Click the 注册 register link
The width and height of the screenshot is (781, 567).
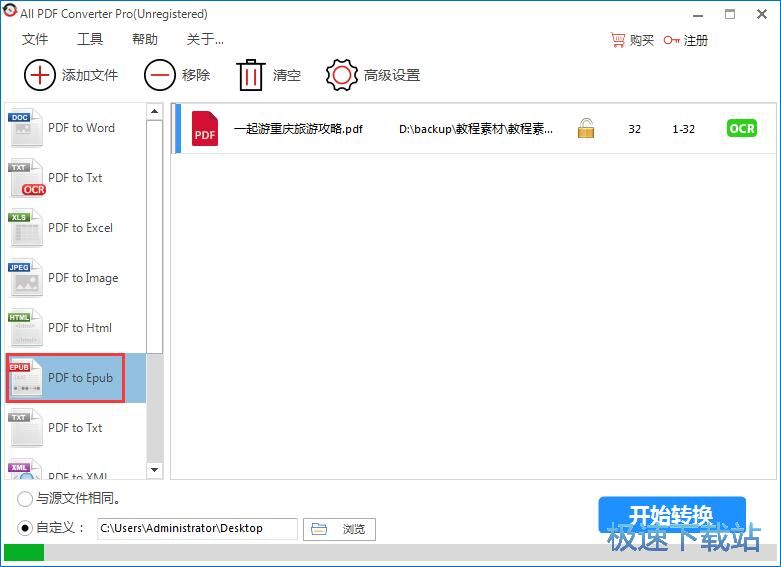695,40
